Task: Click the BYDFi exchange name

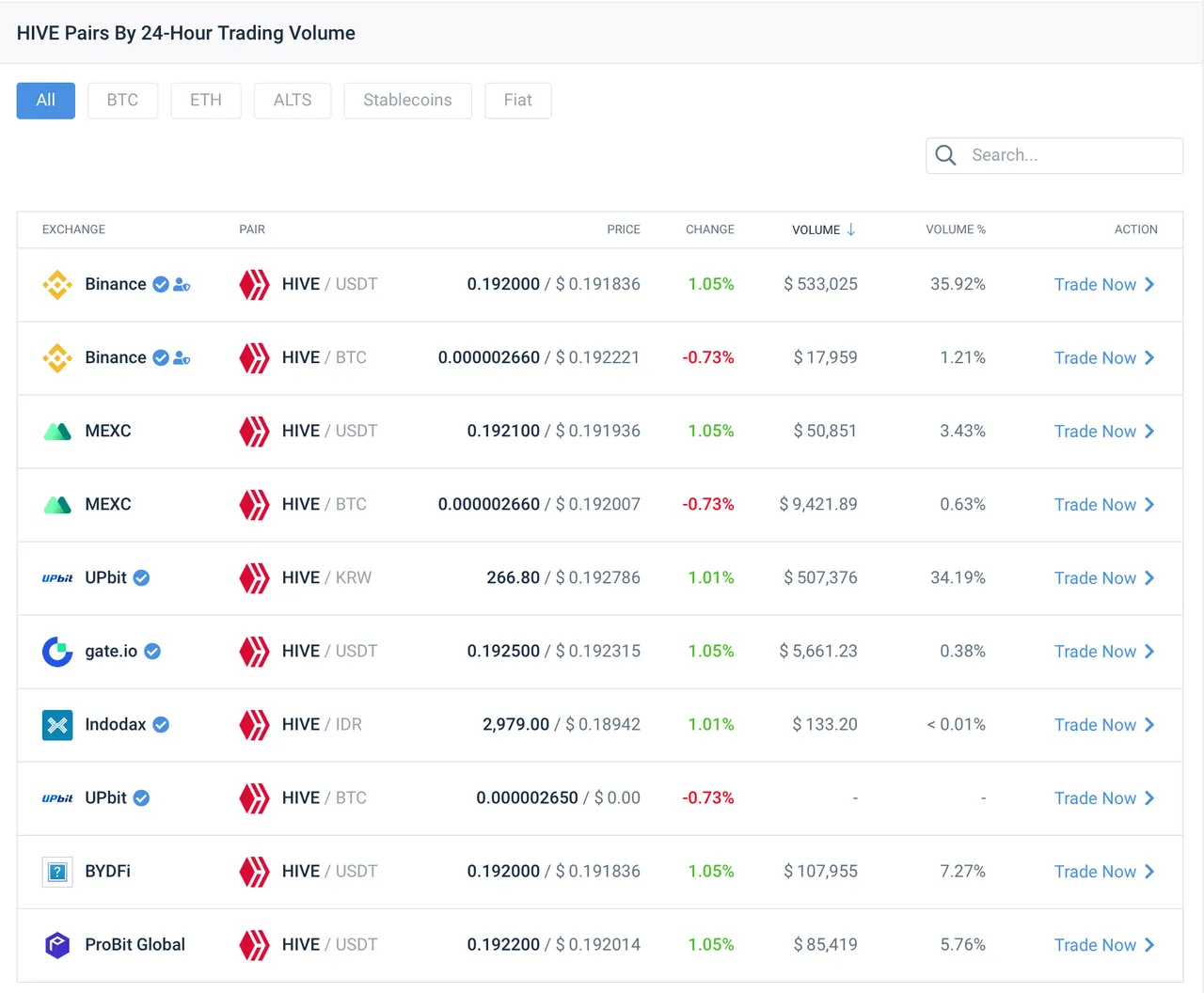Action: click(107, 871)
